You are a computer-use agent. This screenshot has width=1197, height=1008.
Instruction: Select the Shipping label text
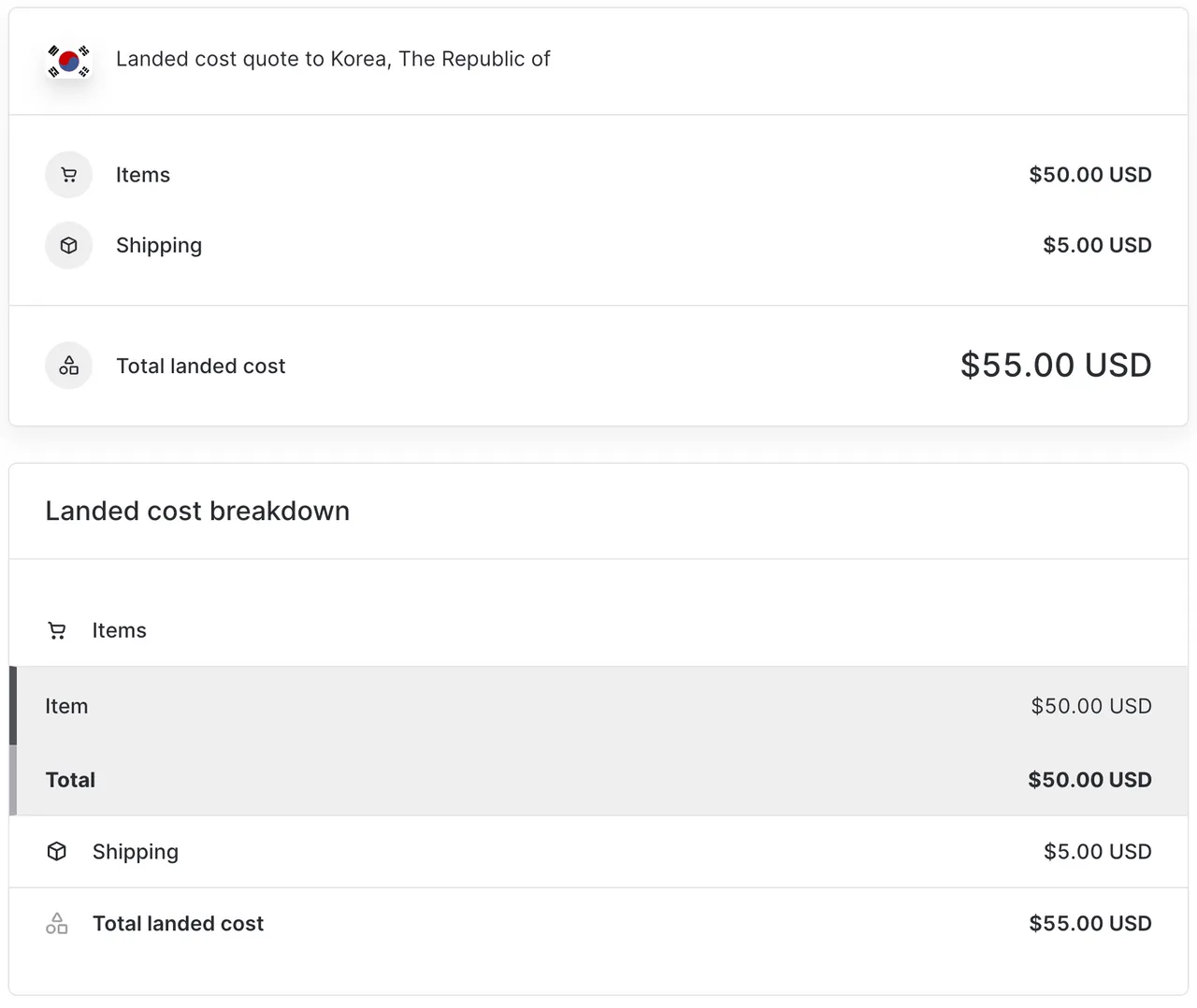tap(158, 245)
